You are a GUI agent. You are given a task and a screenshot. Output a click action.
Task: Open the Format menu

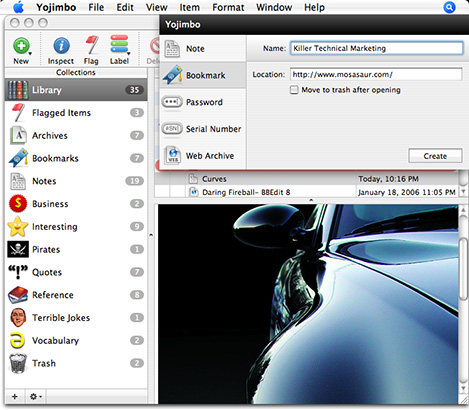[228, 7]
